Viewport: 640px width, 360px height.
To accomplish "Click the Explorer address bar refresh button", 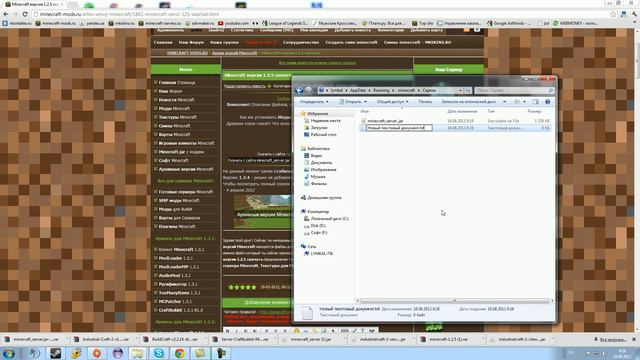I will point(468,91).
